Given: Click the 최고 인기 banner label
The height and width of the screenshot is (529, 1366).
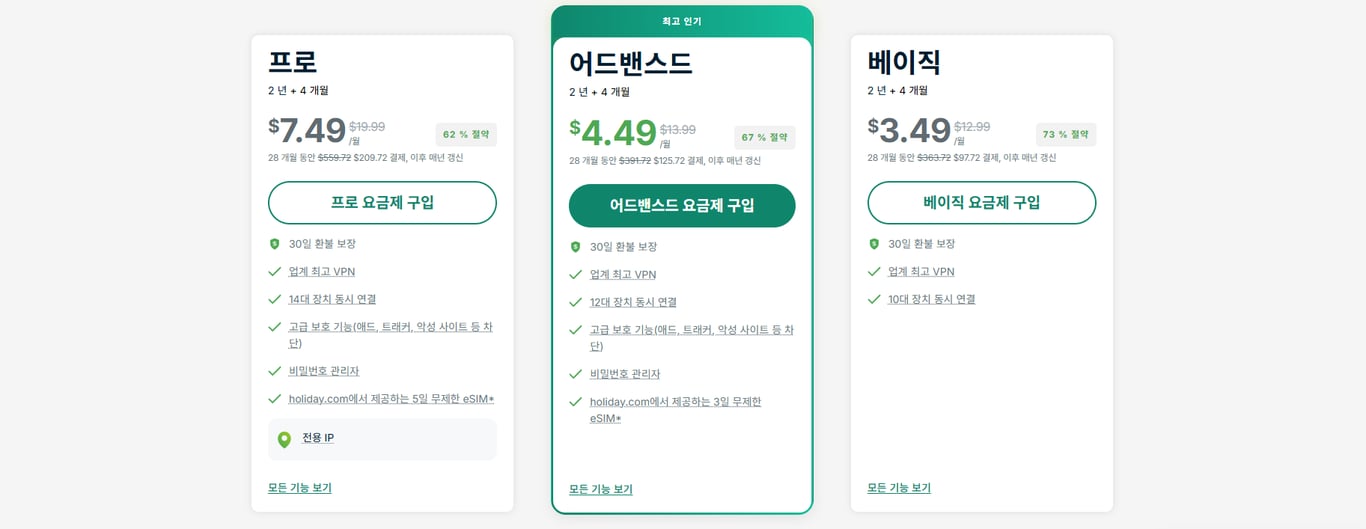Looking at the screenshot, I should click(x=682, y=21).
